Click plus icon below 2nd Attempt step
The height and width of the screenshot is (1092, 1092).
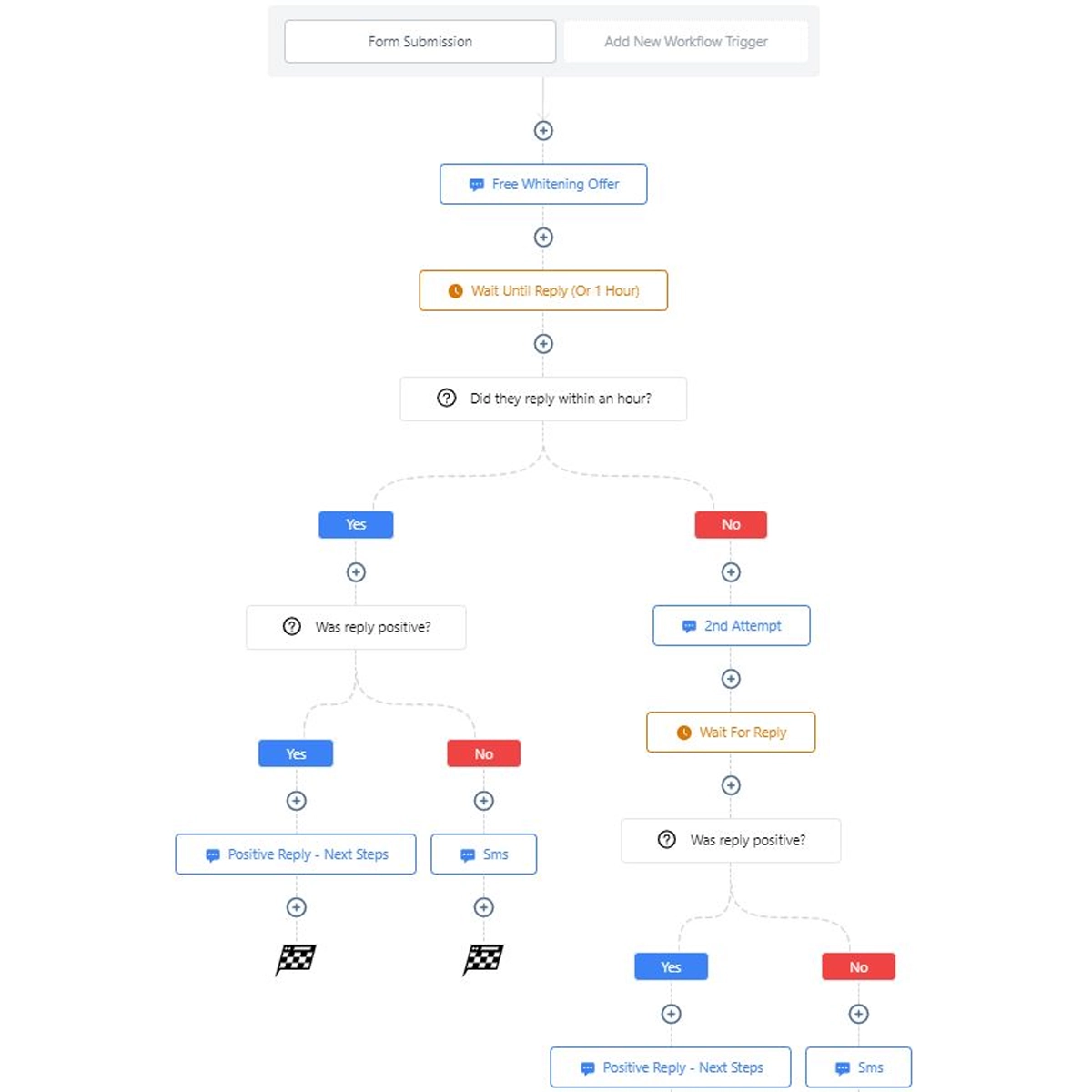731,679
